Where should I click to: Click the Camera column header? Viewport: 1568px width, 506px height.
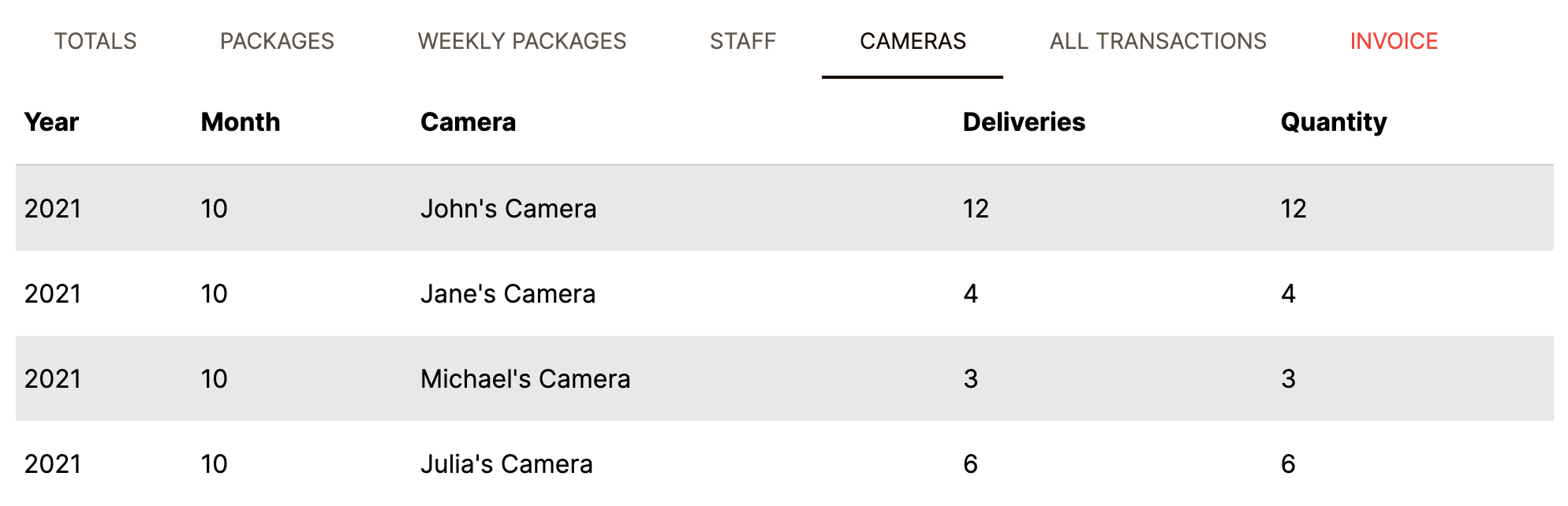tap(468, 122)
